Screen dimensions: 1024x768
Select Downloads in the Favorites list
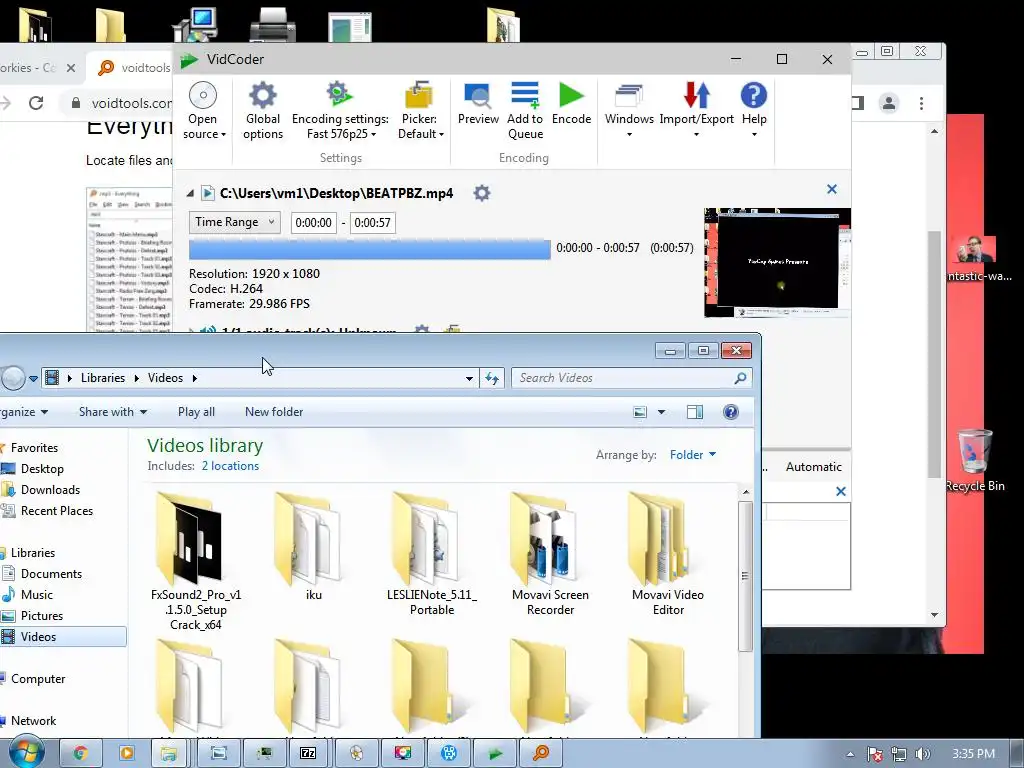pyautogui.click(x=50, y=490)
